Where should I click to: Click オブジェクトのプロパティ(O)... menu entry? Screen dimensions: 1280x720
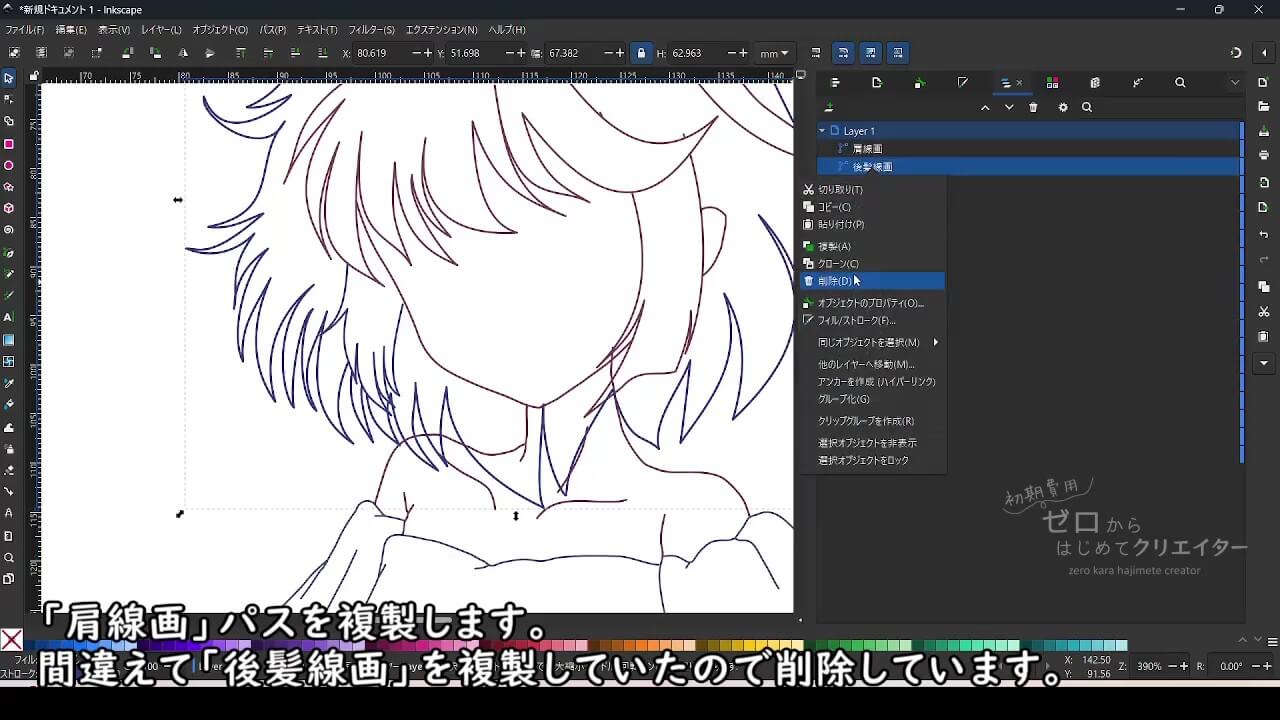click(870, 303)
